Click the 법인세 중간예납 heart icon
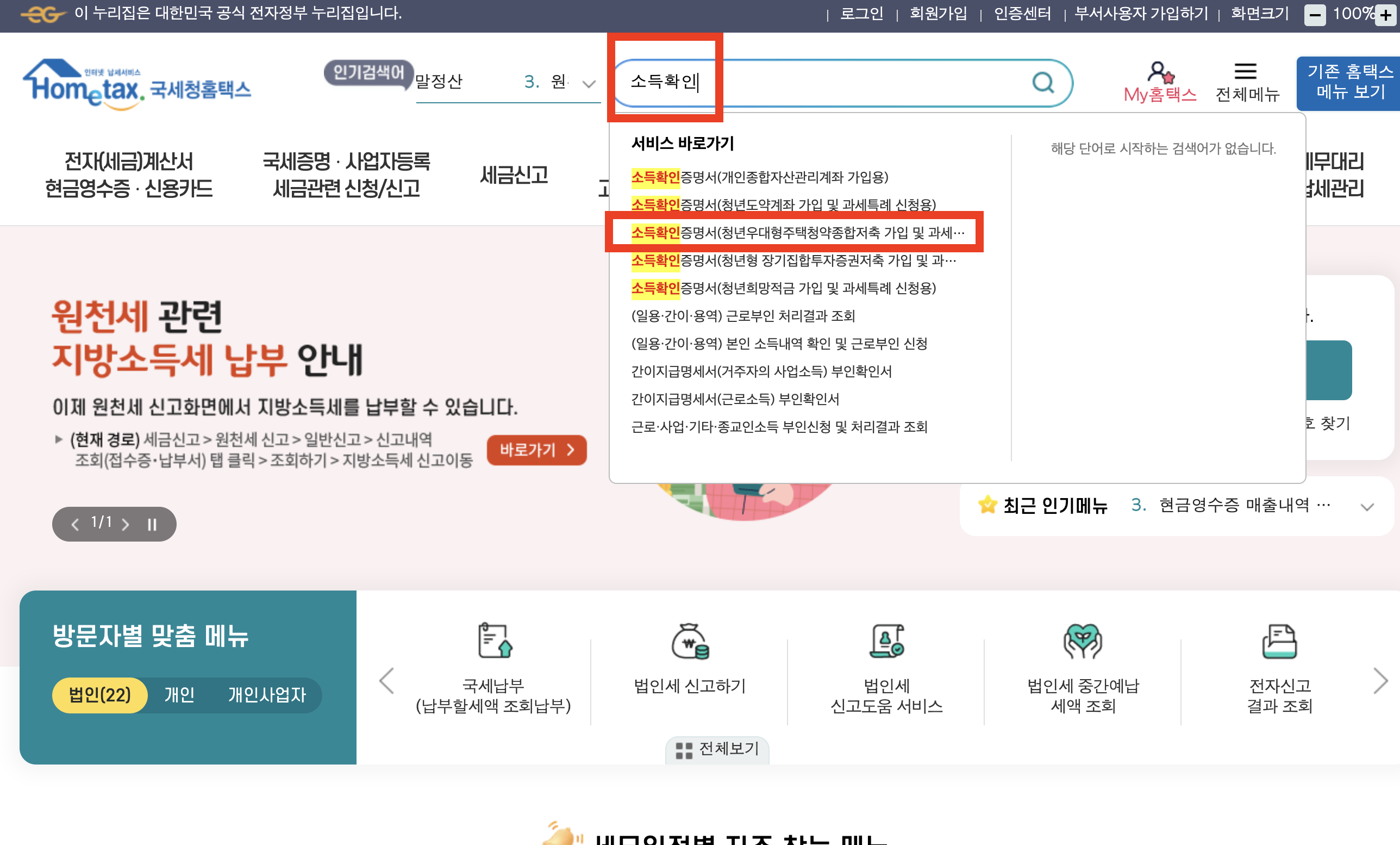This screenshot has width=1400, height=845. click(1083, 641)
